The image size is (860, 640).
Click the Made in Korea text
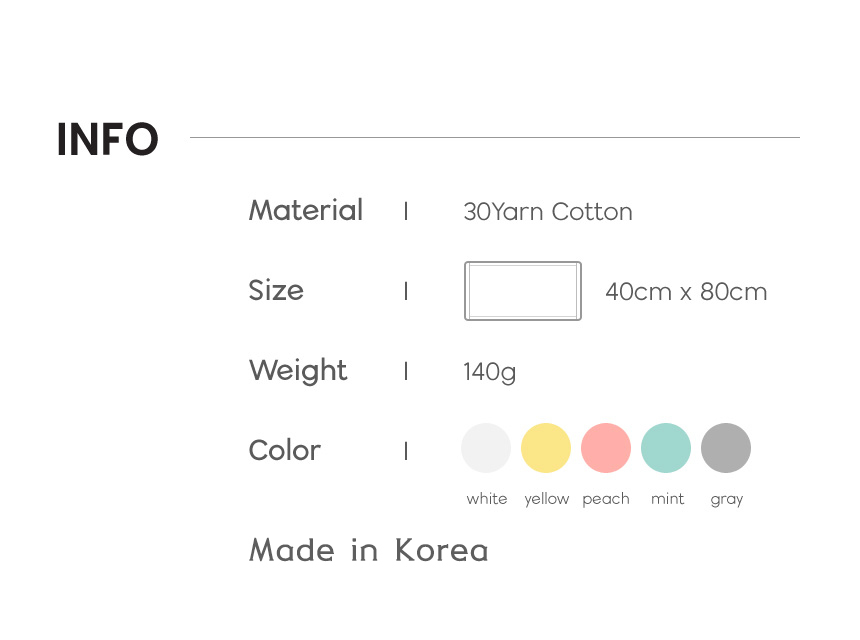point(368,550)
